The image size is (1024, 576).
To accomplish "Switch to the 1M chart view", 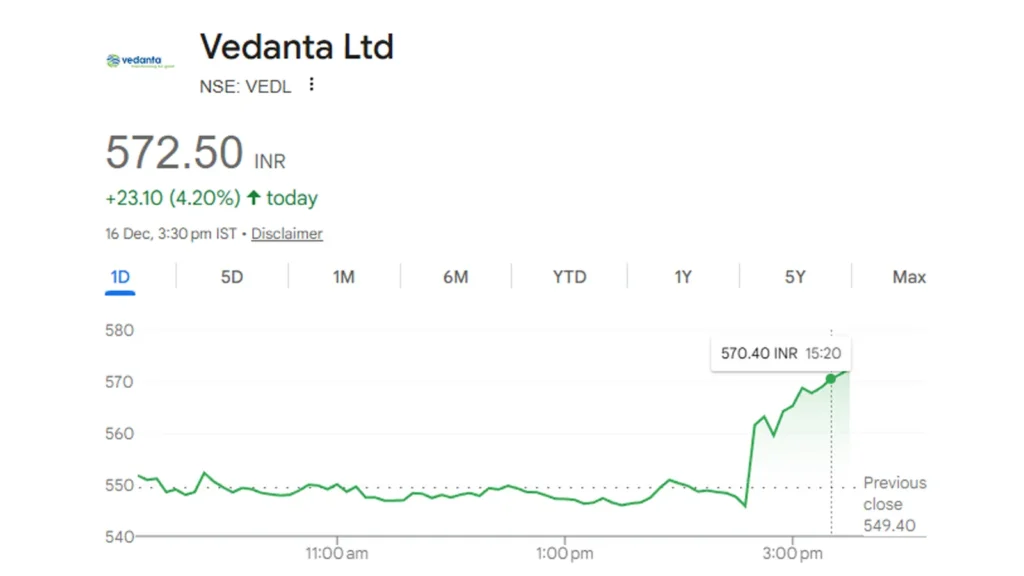I will coord(344,277).
